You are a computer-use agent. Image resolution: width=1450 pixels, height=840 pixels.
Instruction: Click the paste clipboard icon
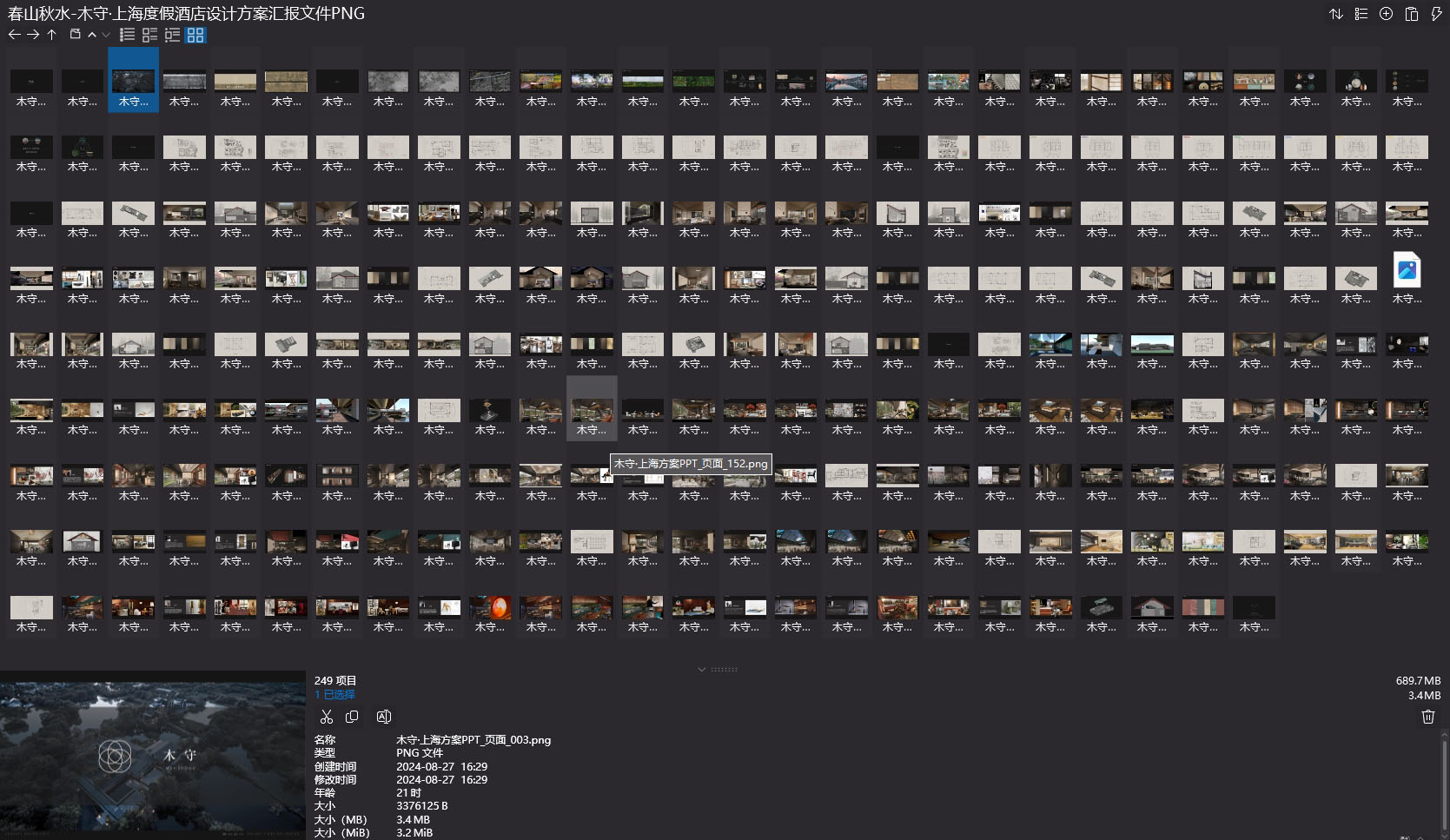[1412, 14]
